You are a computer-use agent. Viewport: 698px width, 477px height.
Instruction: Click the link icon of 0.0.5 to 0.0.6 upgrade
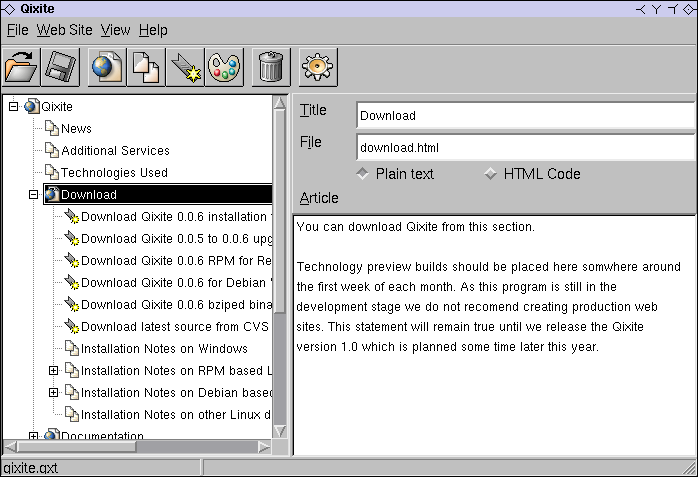coord(71,238)
